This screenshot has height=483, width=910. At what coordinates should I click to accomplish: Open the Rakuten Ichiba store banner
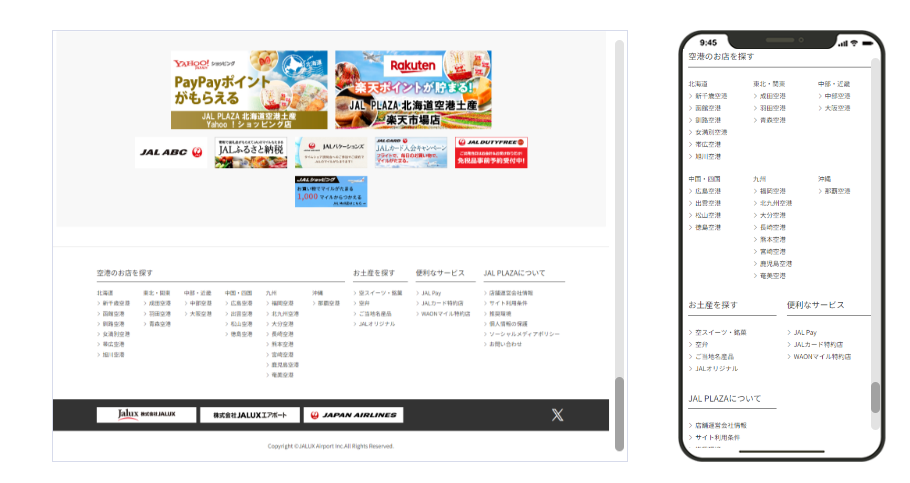click(x=413, y=89)
